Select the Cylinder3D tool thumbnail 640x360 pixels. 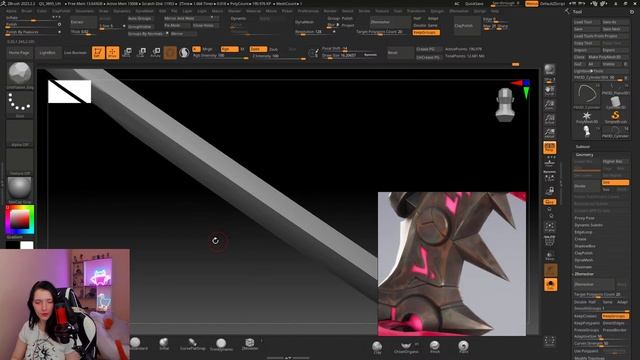(x=615, y=102)
